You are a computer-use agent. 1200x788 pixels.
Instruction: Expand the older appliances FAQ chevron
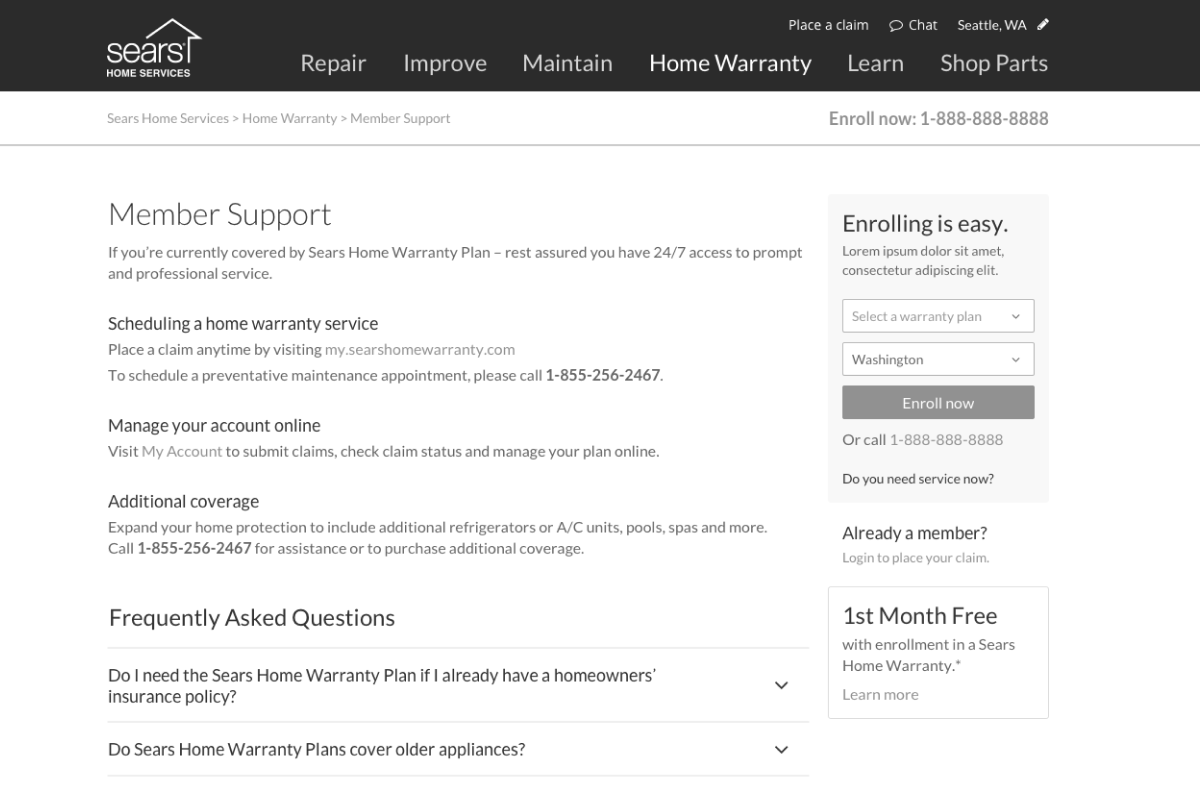coord(781,749)
